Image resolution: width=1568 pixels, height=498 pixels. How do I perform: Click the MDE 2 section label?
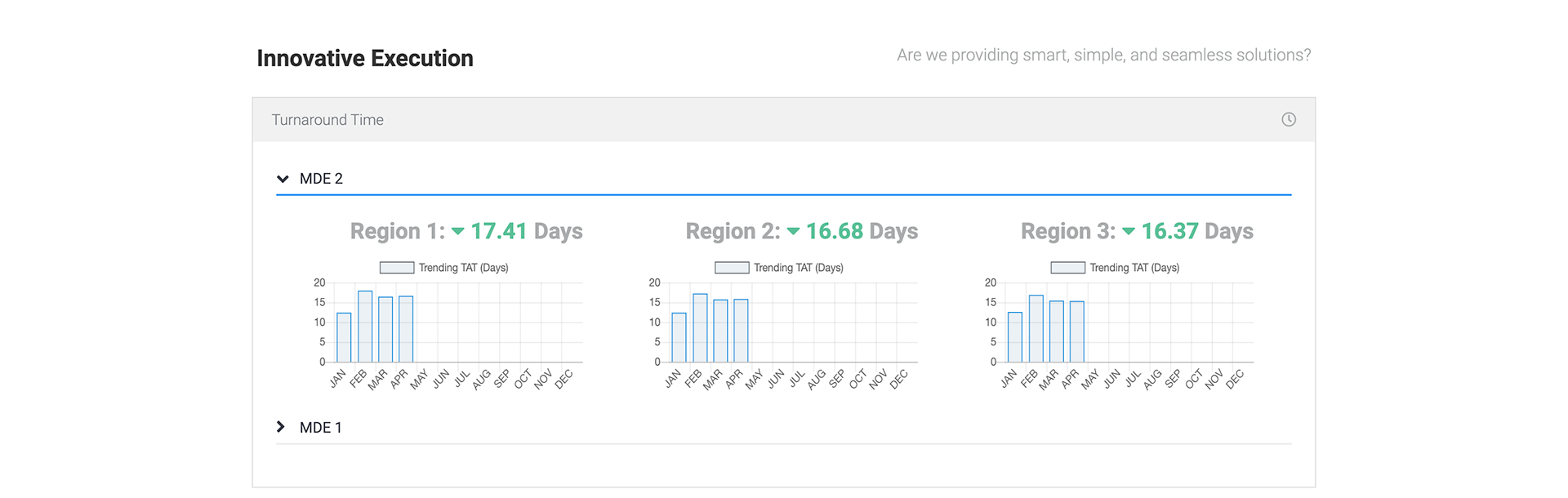point(321,179)
